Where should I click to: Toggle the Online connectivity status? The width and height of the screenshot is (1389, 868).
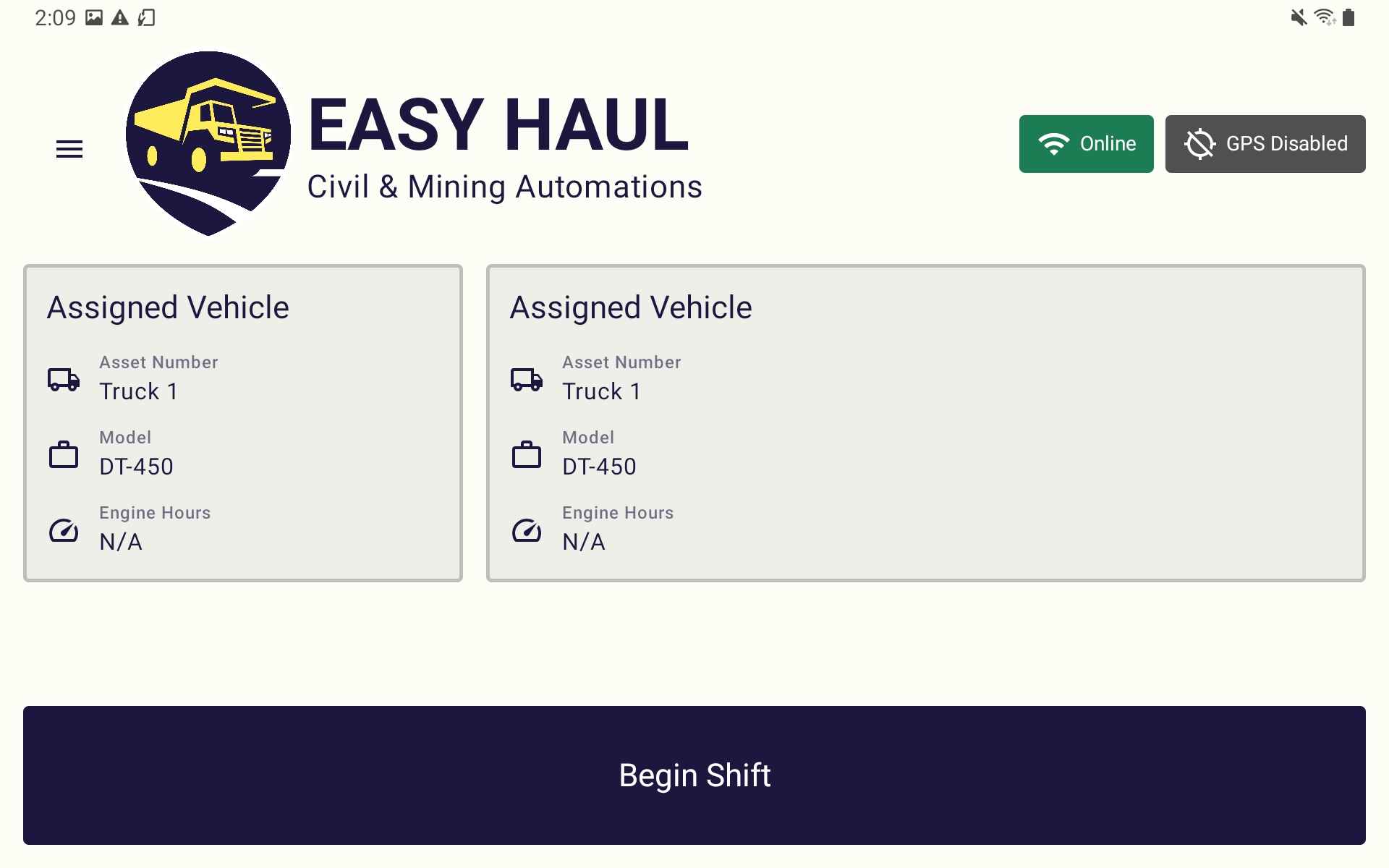point(1086,143)
